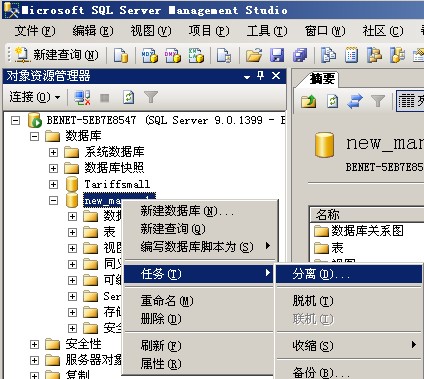Image resolution: width=424 pixels, height=379 pixels.
Task: Switch to the 摘要 tab
Action: tap(322, 79)
